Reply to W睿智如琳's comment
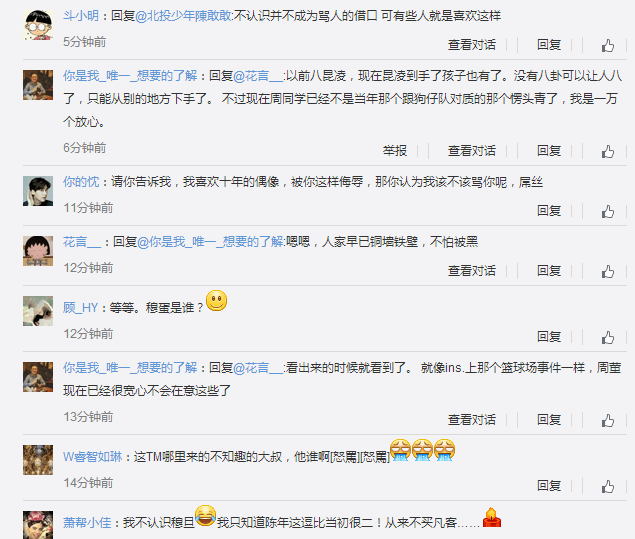 click(549, 486)
